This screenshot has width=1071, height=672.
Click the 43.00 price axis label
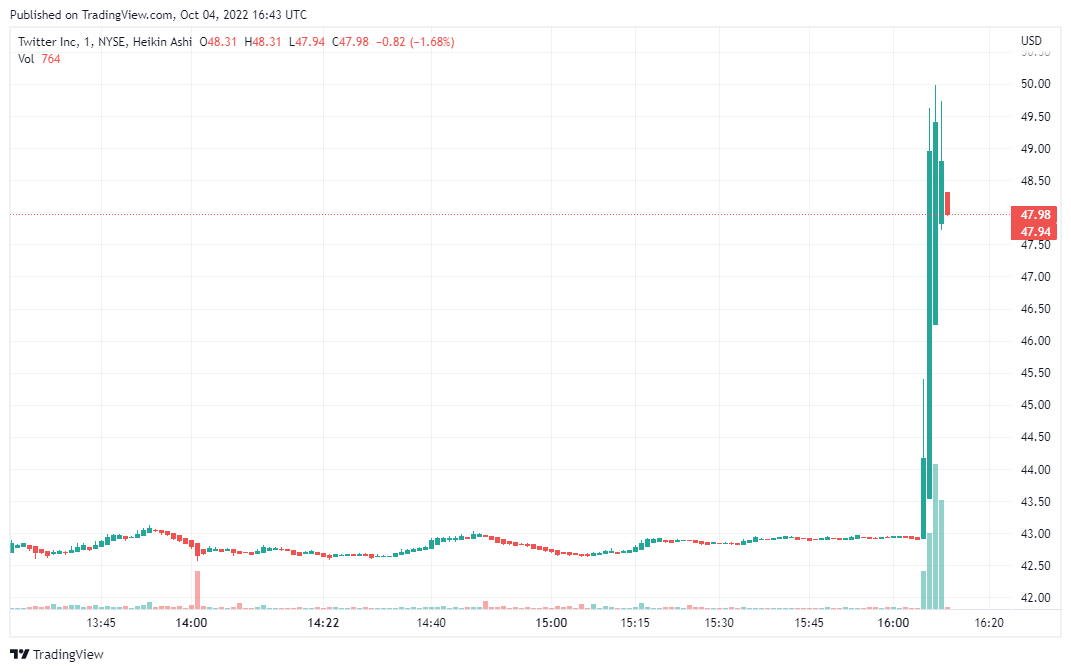coord(1035,534)
